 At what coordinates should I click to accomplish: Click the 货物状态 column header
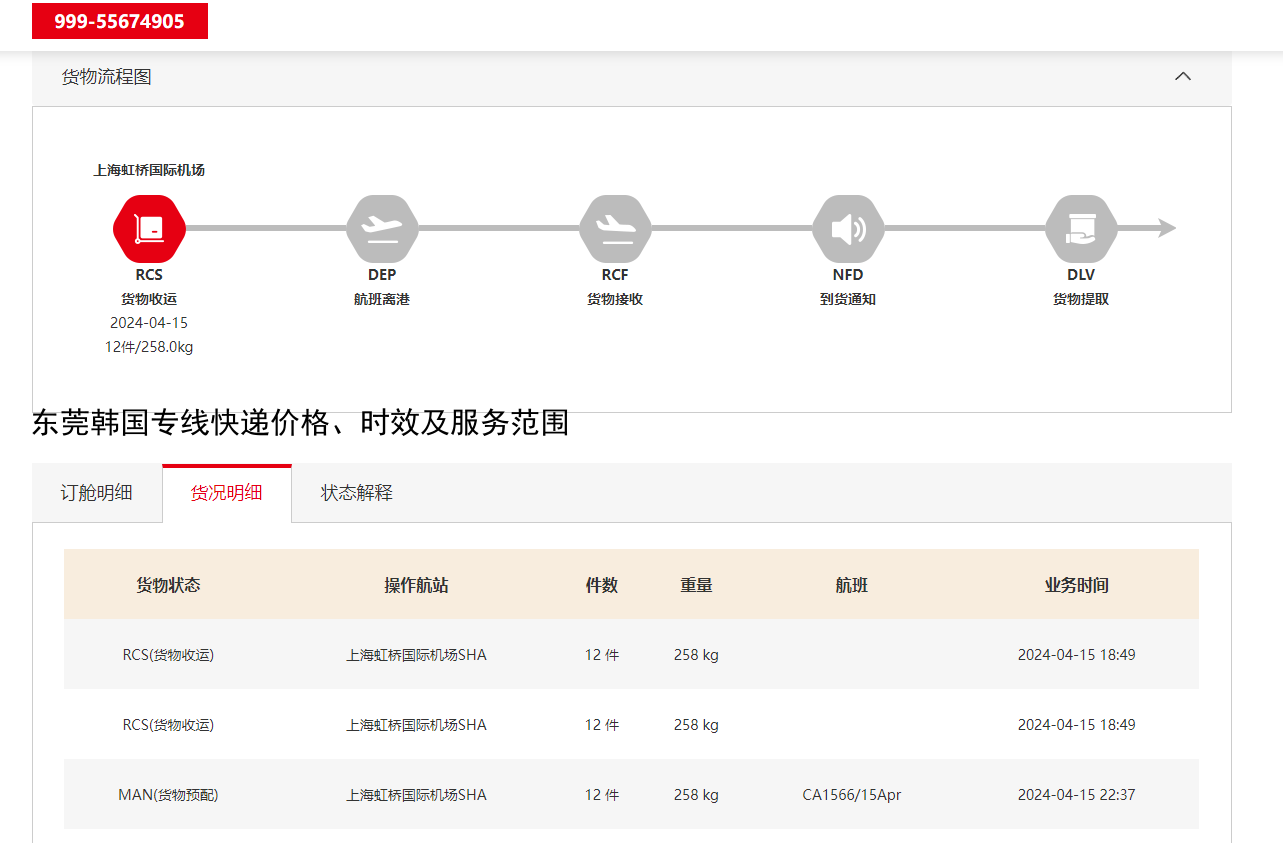[x=168, y=585]
